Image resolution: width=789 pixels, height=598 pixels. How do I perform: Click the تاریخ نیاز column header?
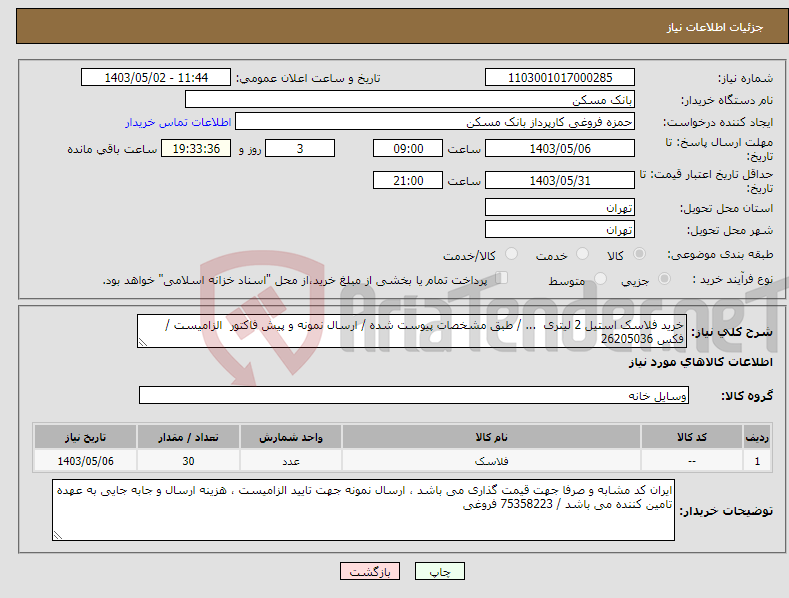[x=86, y=437]
